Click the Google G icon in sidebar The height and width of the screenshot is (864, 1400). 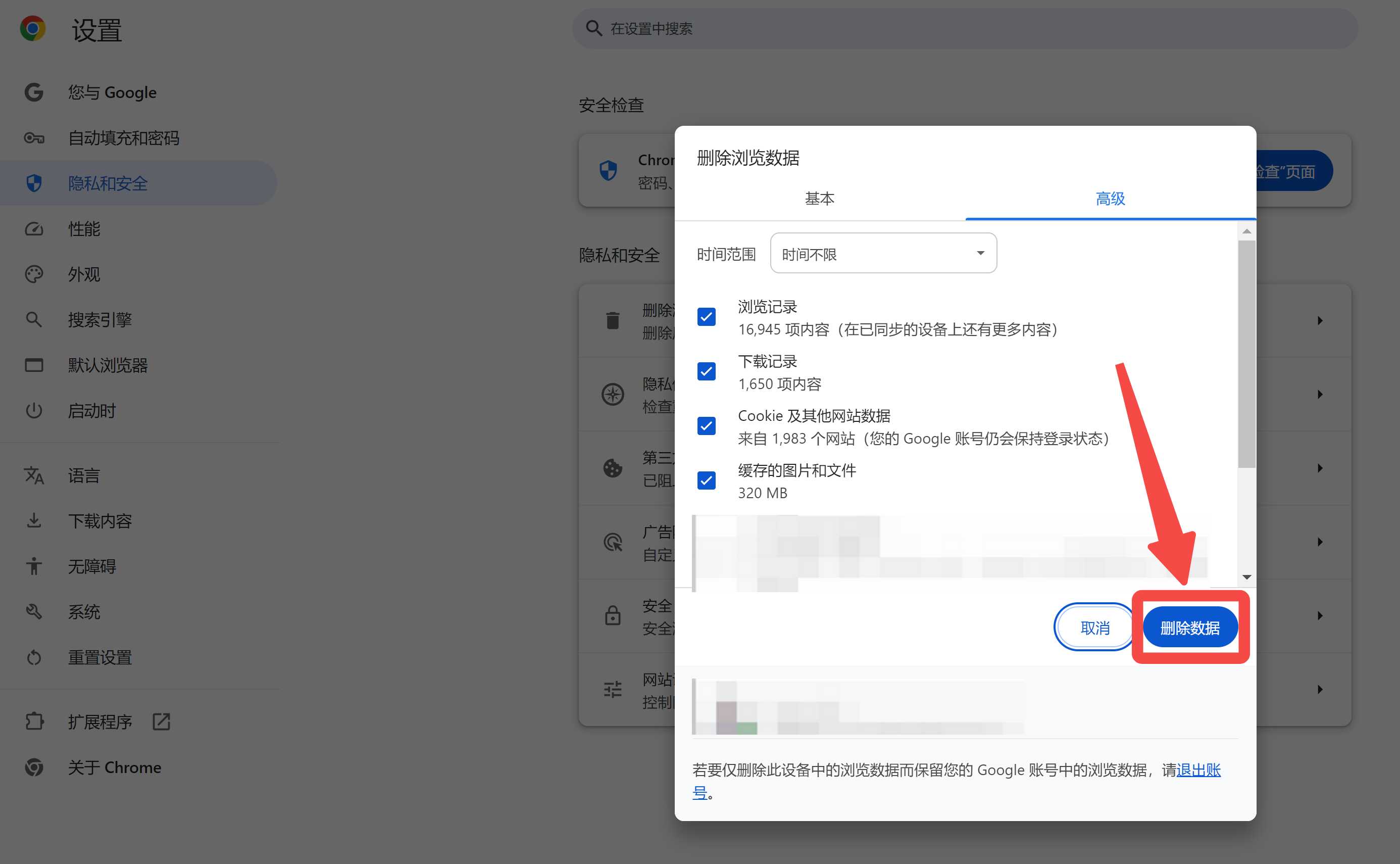coord(34,92)
